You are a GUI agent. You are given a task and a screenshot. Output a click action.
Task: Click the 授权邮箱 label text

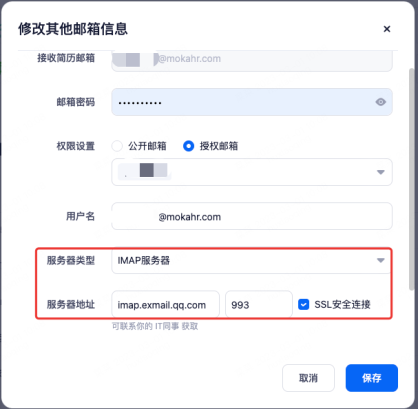219,146
